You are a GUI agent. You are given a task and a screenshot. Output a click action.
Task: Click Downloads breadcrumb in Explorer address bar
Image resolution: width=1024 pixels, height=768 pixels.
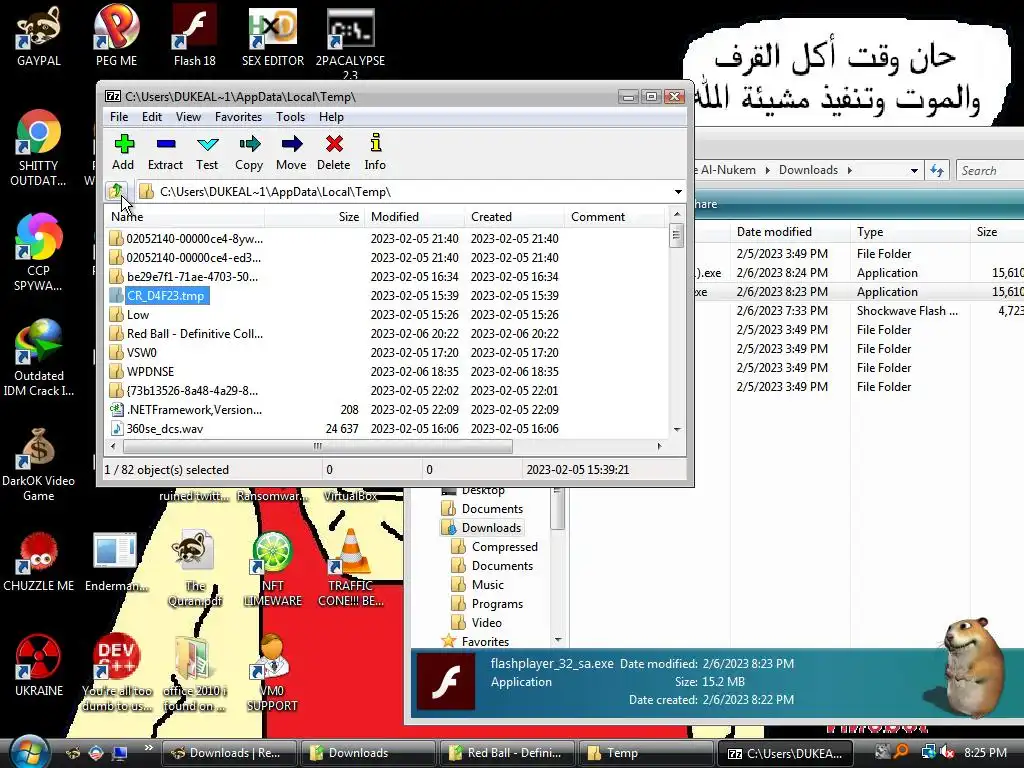(x=808, y=170)
